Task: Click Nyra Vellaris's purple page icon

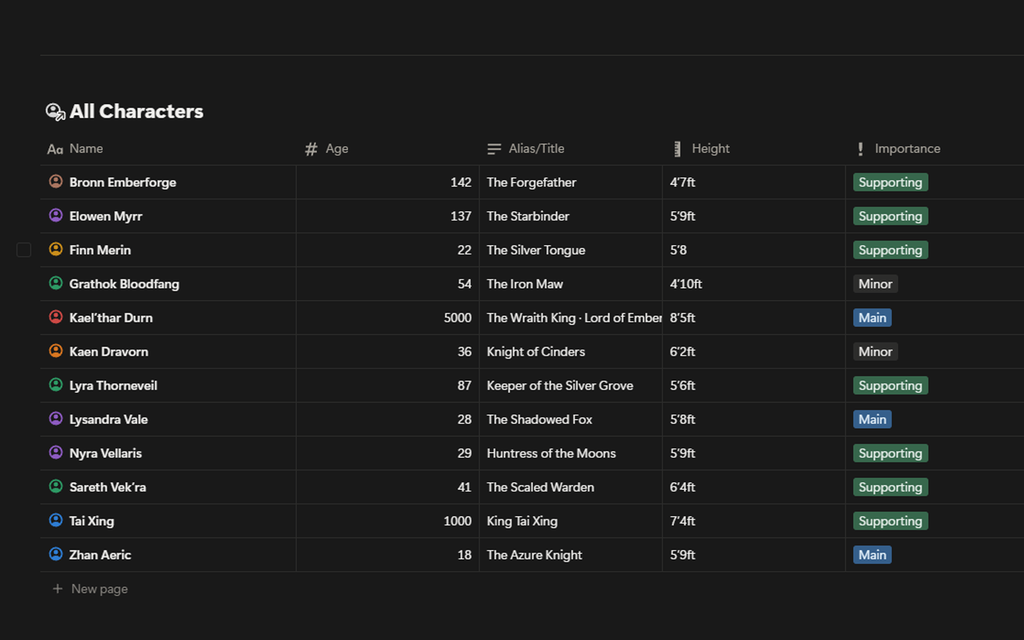Action: click(x=56, y=453)
